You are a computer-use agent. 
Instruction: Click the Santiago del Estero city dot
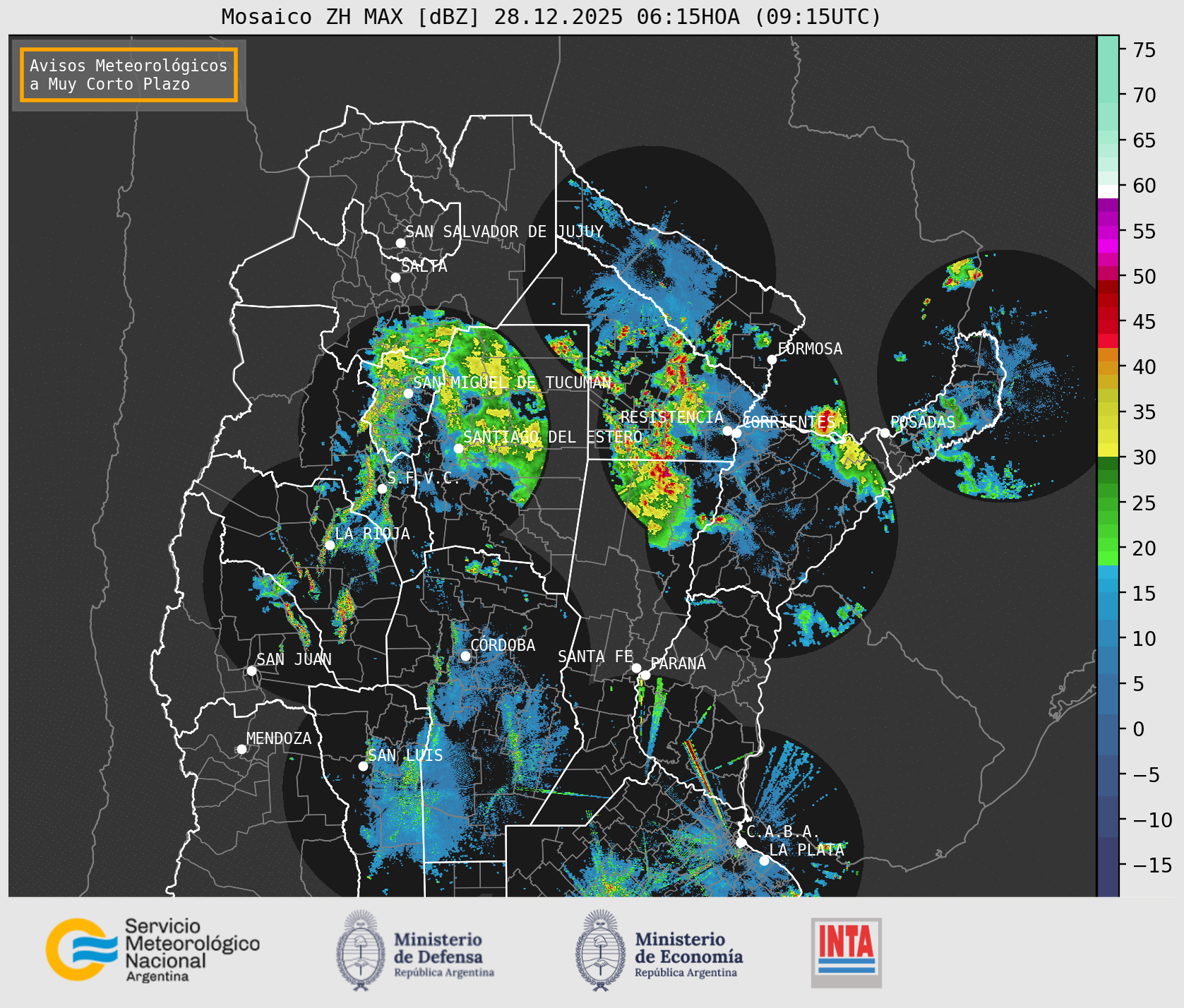[x=458, y=448]
